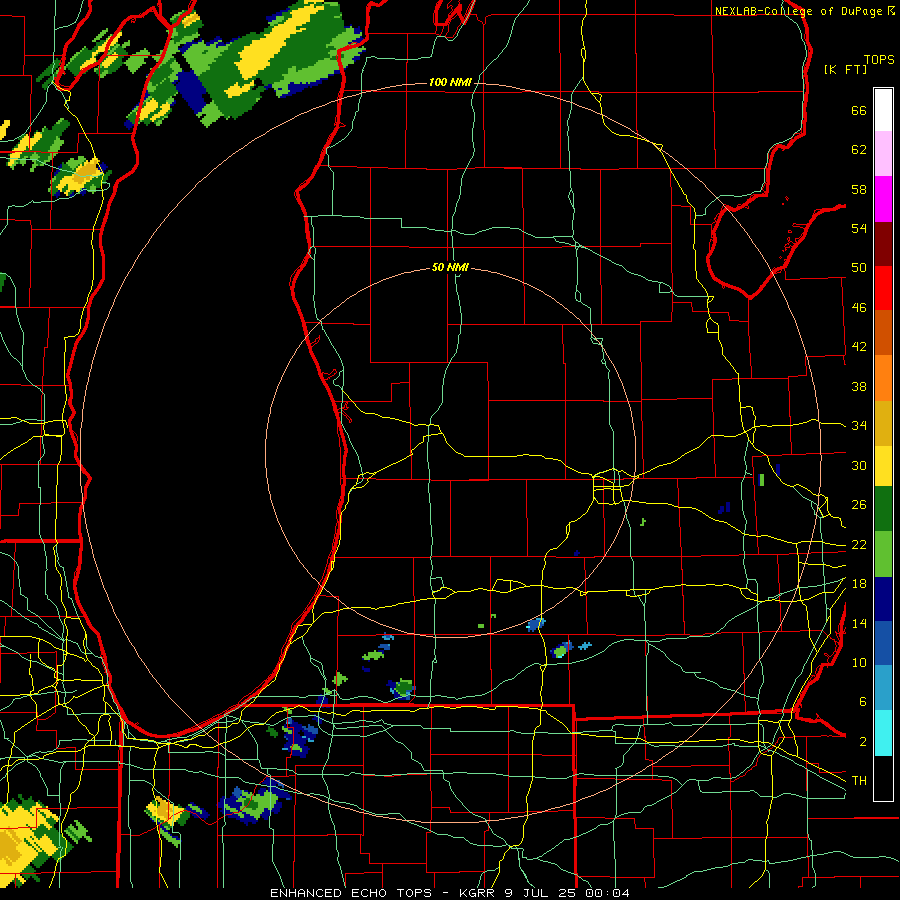Click the legend value 26
Viewport: 900px width, 900px height.
click(859, 505)
